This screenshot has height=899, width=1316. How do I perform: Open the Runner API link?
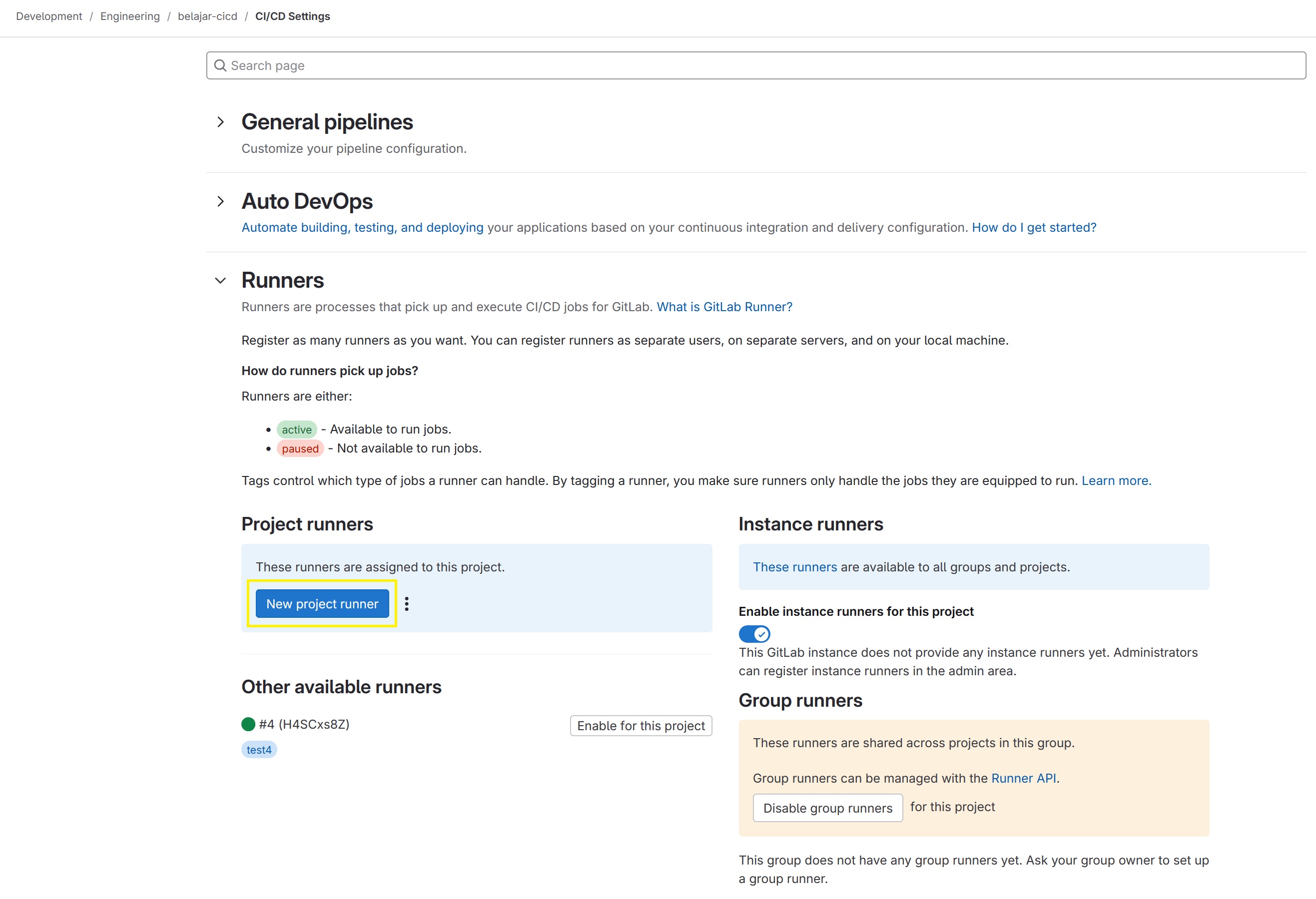1023,779
